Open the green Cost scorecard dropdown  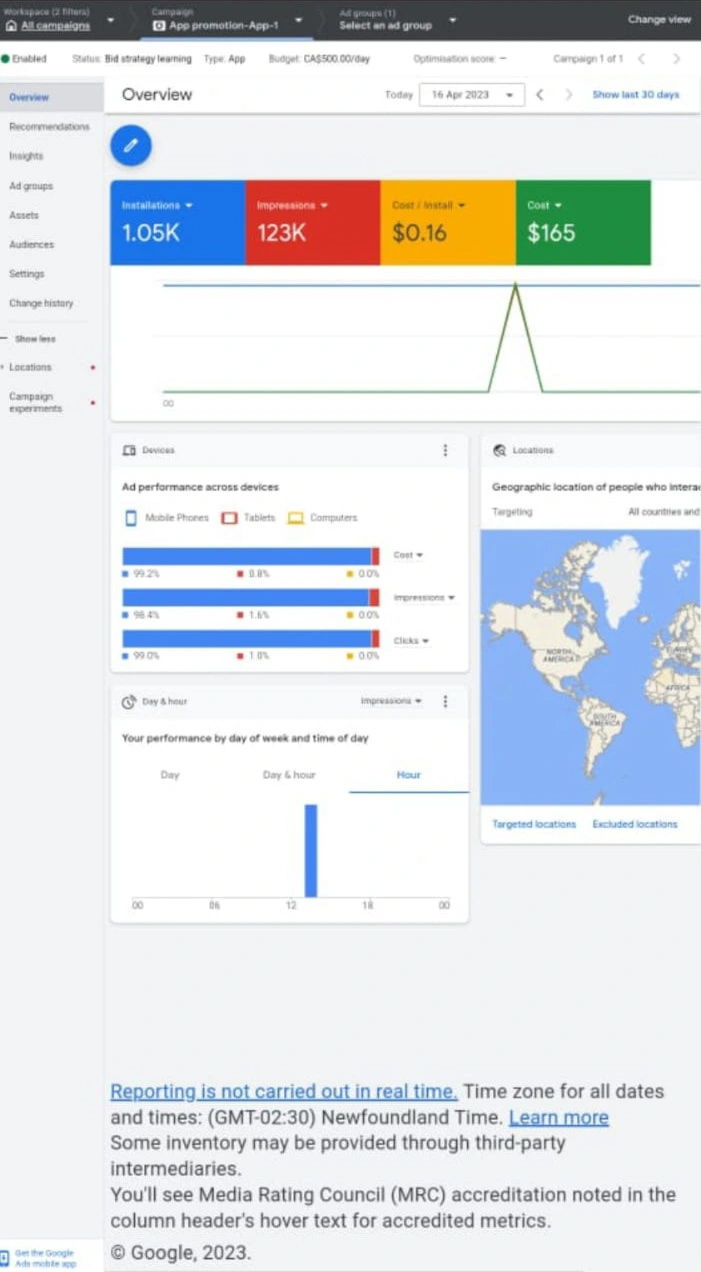(x=557, y=205)
